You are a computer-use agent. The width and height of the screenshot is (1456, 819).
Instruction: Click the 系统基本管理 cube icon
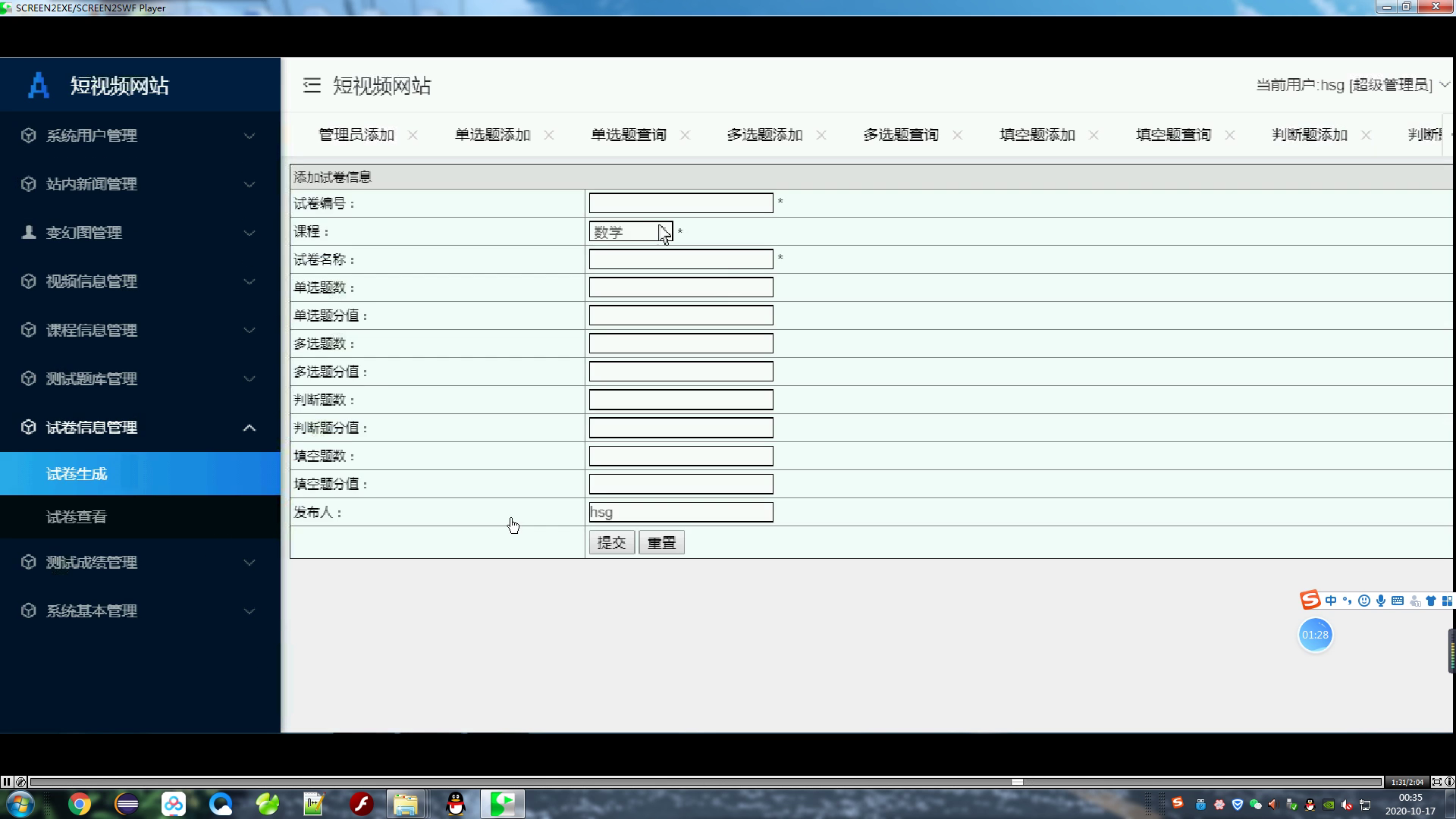(x=29, y=610)
